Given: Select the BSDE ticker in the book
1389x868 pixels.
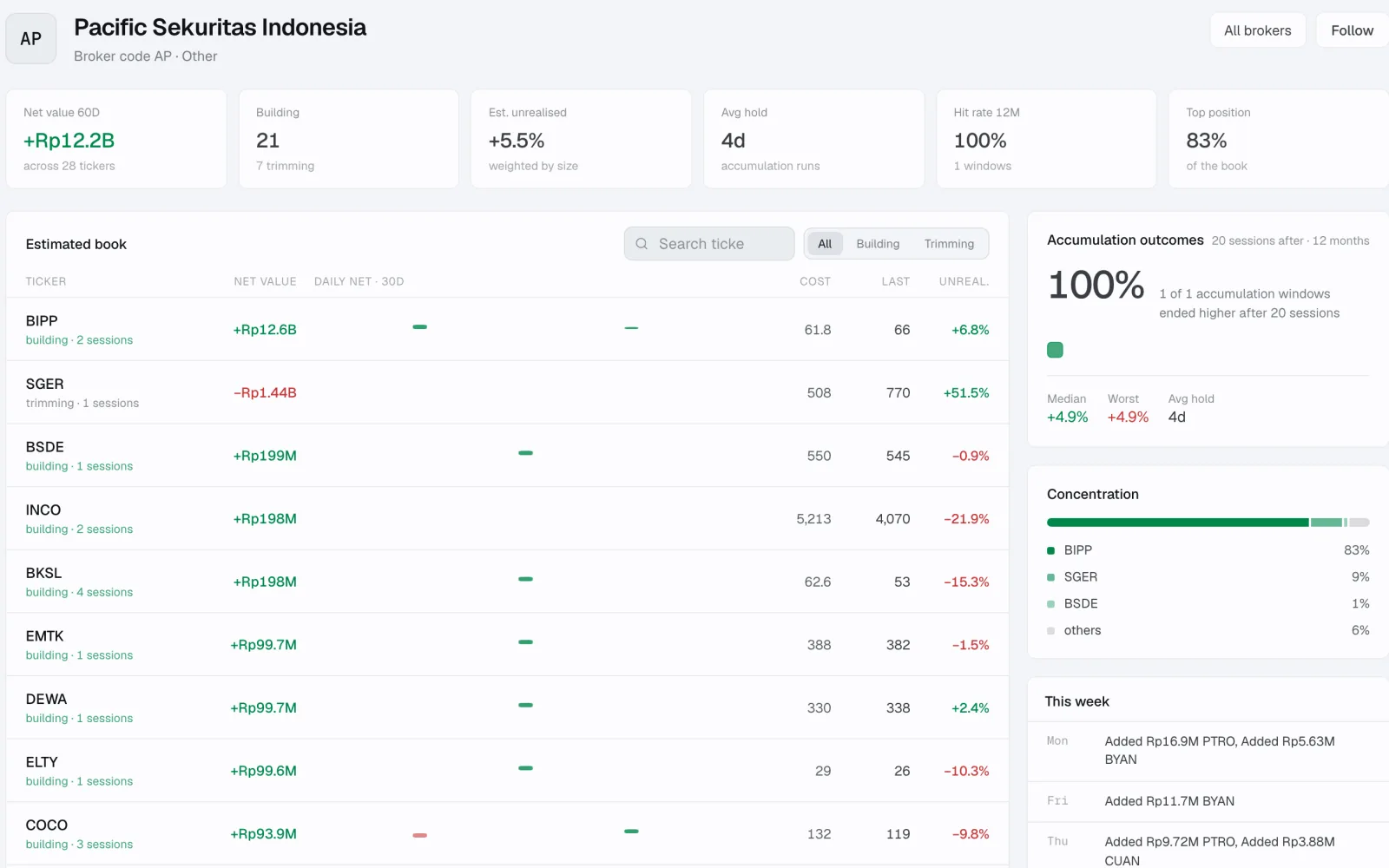Looking at the screenshot, I should 45,447.
